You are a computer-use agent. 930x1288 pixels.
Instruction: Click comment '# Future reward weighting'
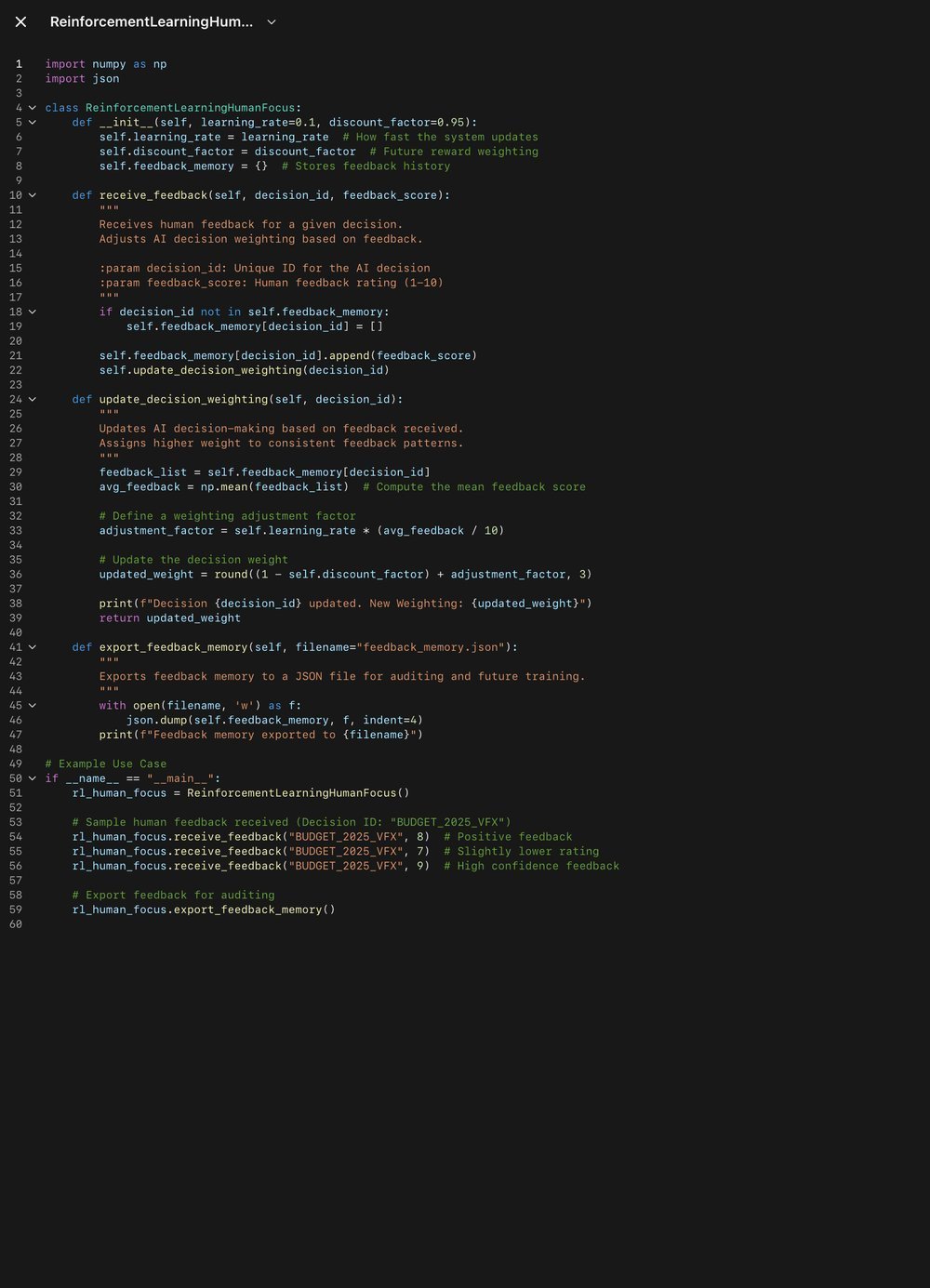pyautogui.click(x=454, y=152)
